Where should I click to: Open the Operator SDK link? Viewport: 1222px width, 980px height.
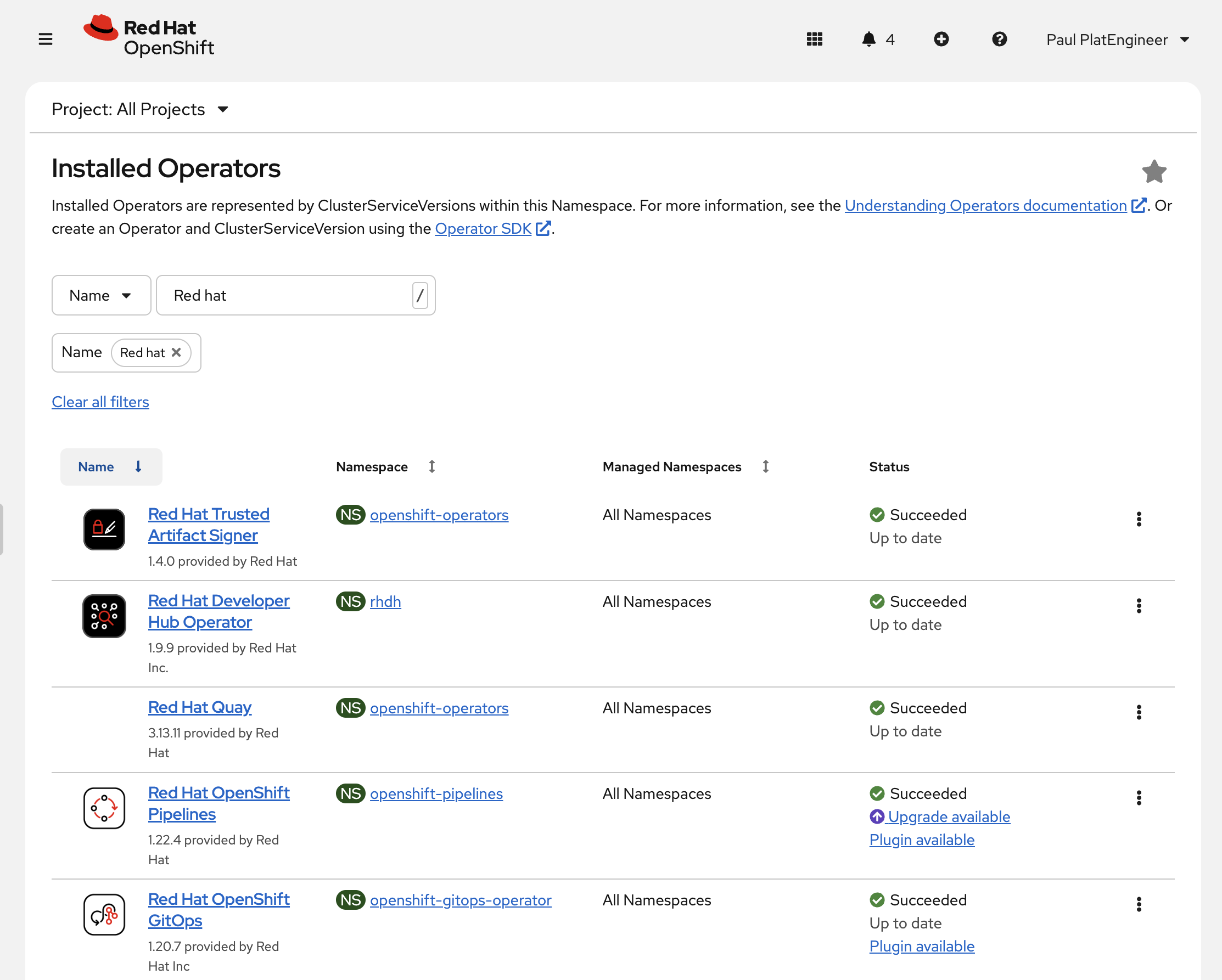[x=492, y=228]
